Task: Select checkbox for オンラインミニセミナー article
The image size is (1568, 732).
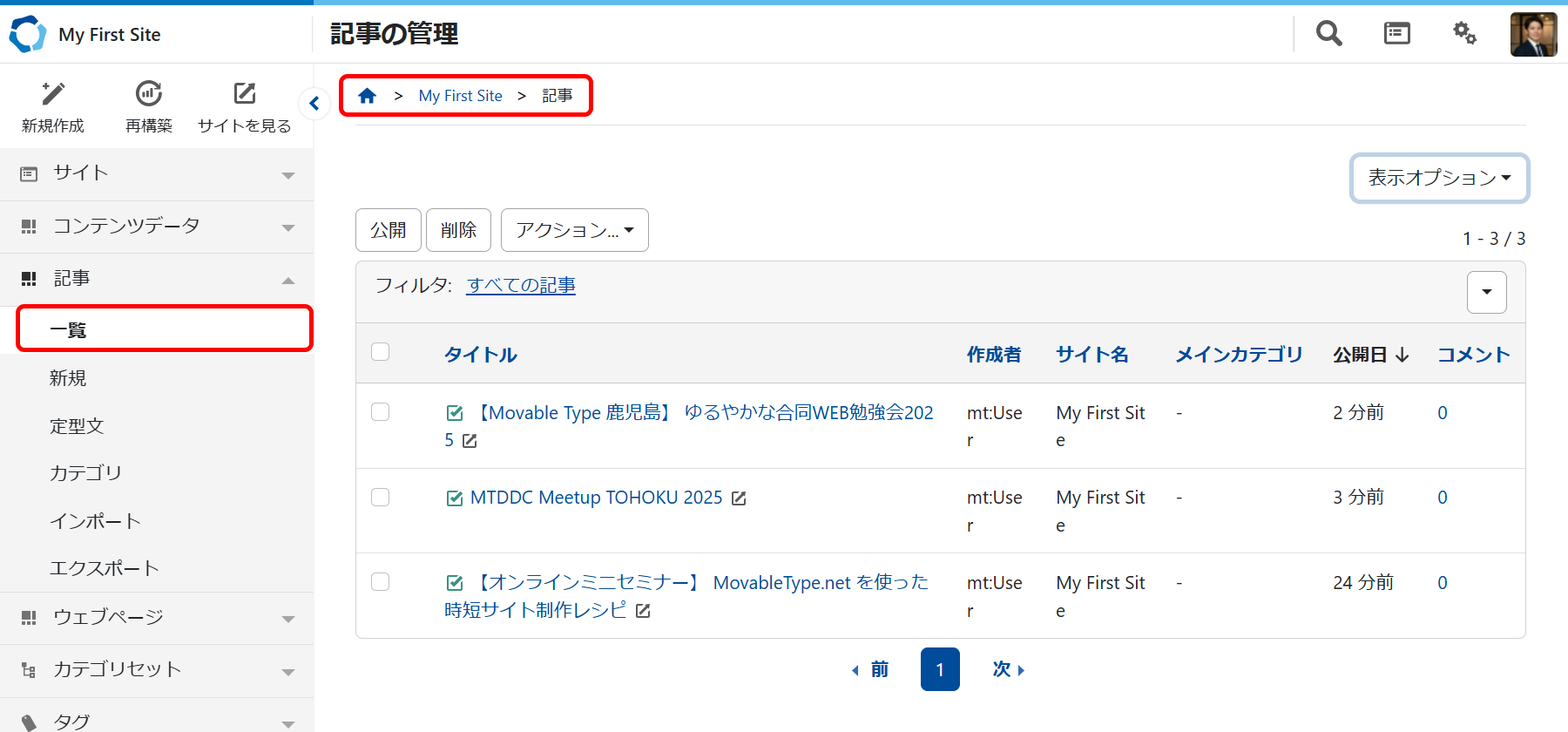Action: (381, 582)
